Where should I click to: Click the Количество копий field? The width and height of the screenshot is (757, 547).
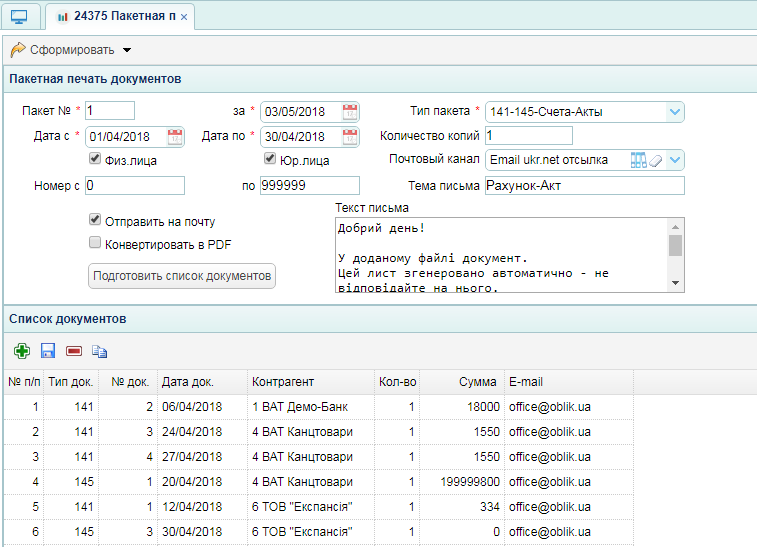click(x=529, y=136)
